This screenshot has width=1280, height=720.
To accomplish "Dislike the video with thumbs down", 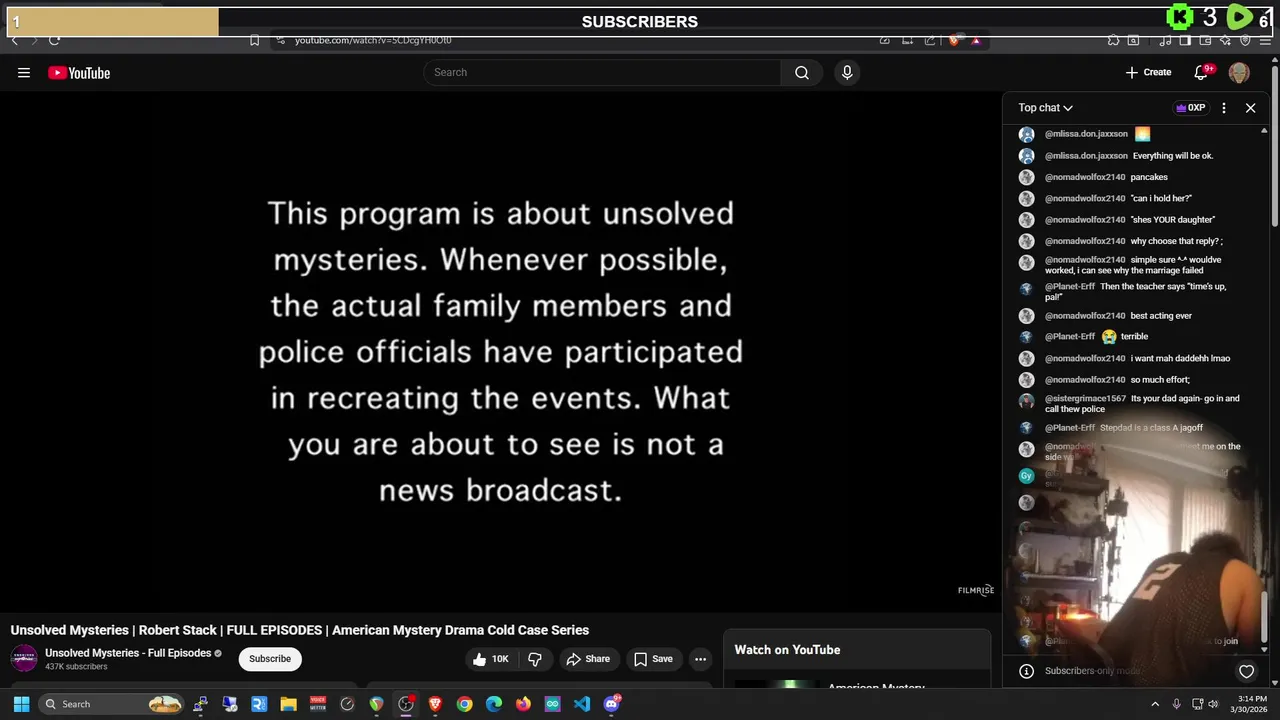I will pyautogui.click(x=535, y=659).
